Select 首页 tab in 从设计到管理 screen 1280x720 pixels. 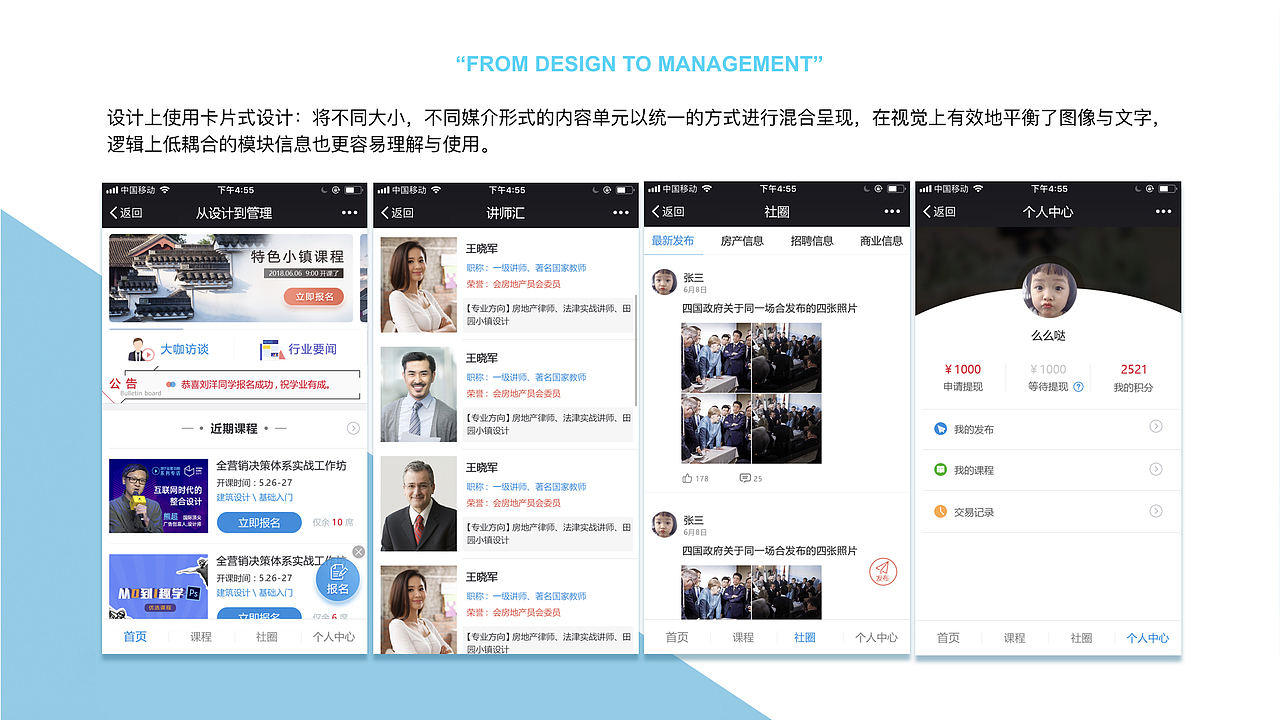(x=135, y=637)
